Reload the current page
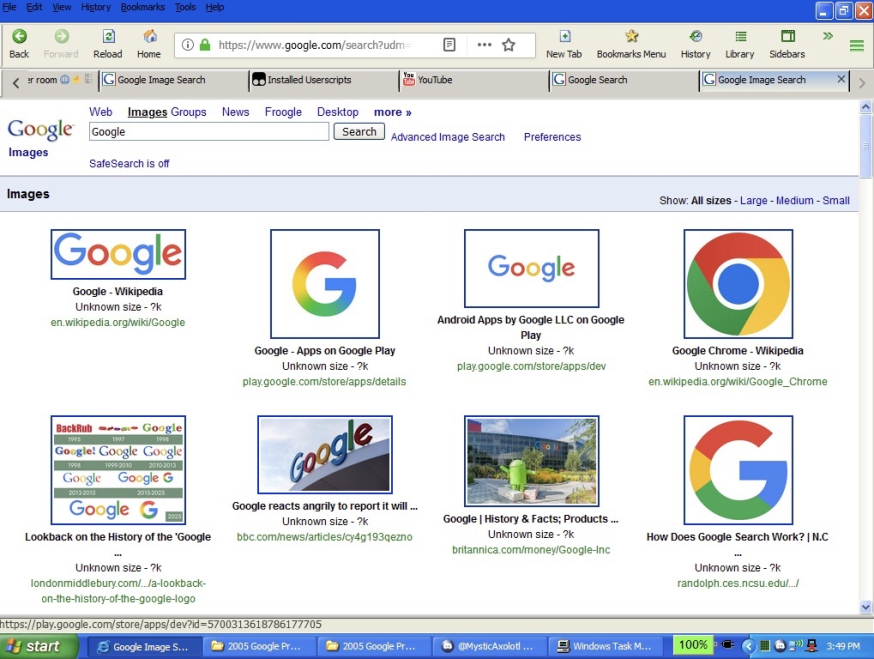The height and width of the screenshot is (659, 874). pyautogui.click(x=108, y=44)
